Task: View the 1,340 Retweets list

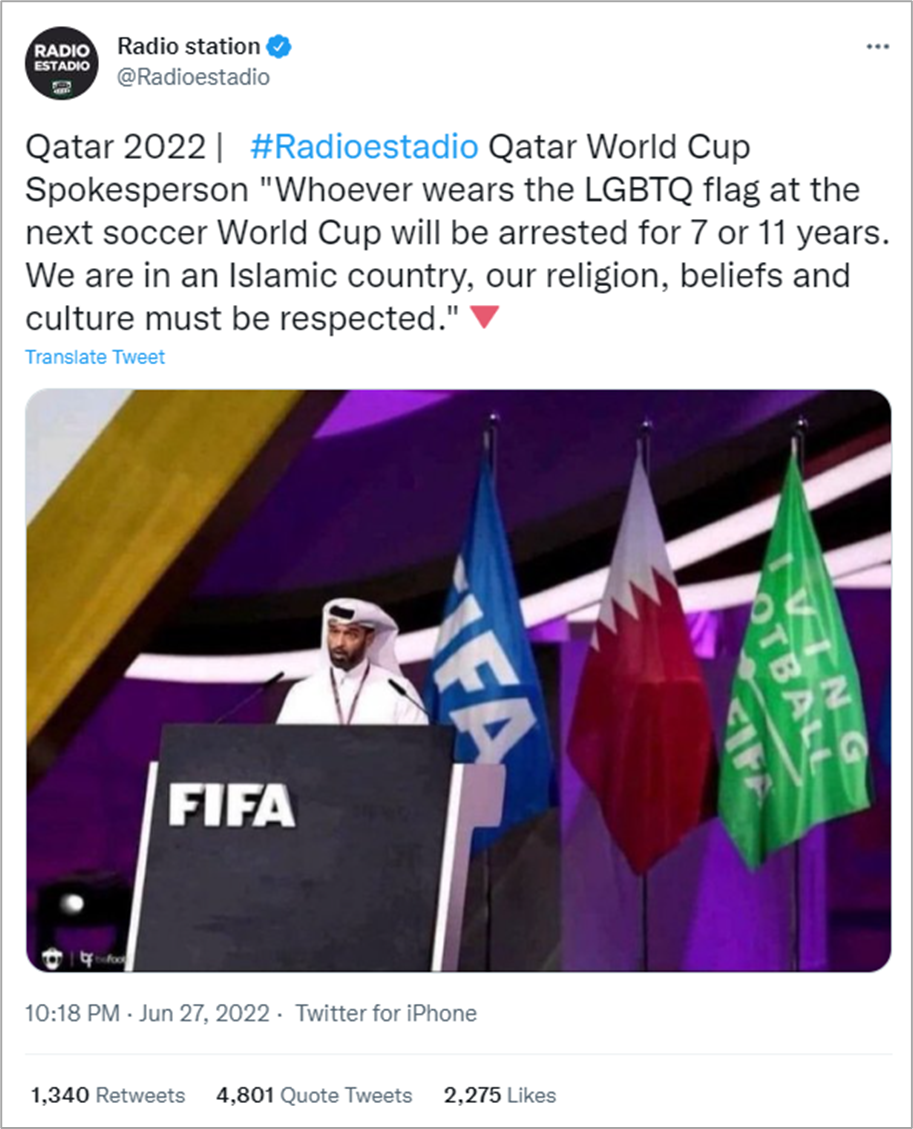Action: 108,1095
